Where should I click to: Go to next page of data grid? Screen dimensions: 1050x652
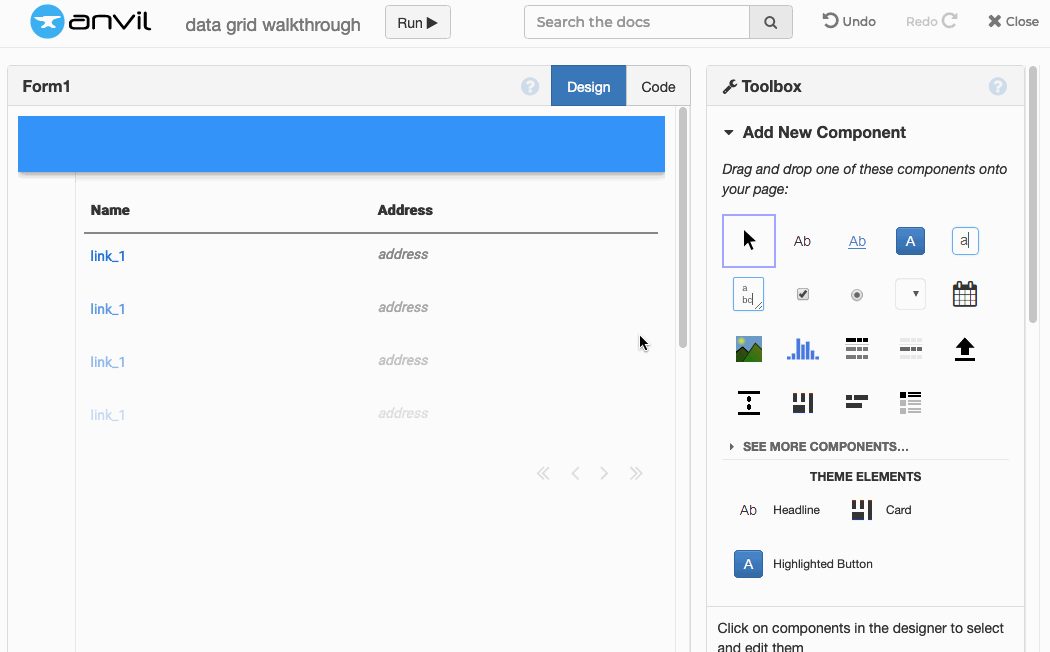604,474
